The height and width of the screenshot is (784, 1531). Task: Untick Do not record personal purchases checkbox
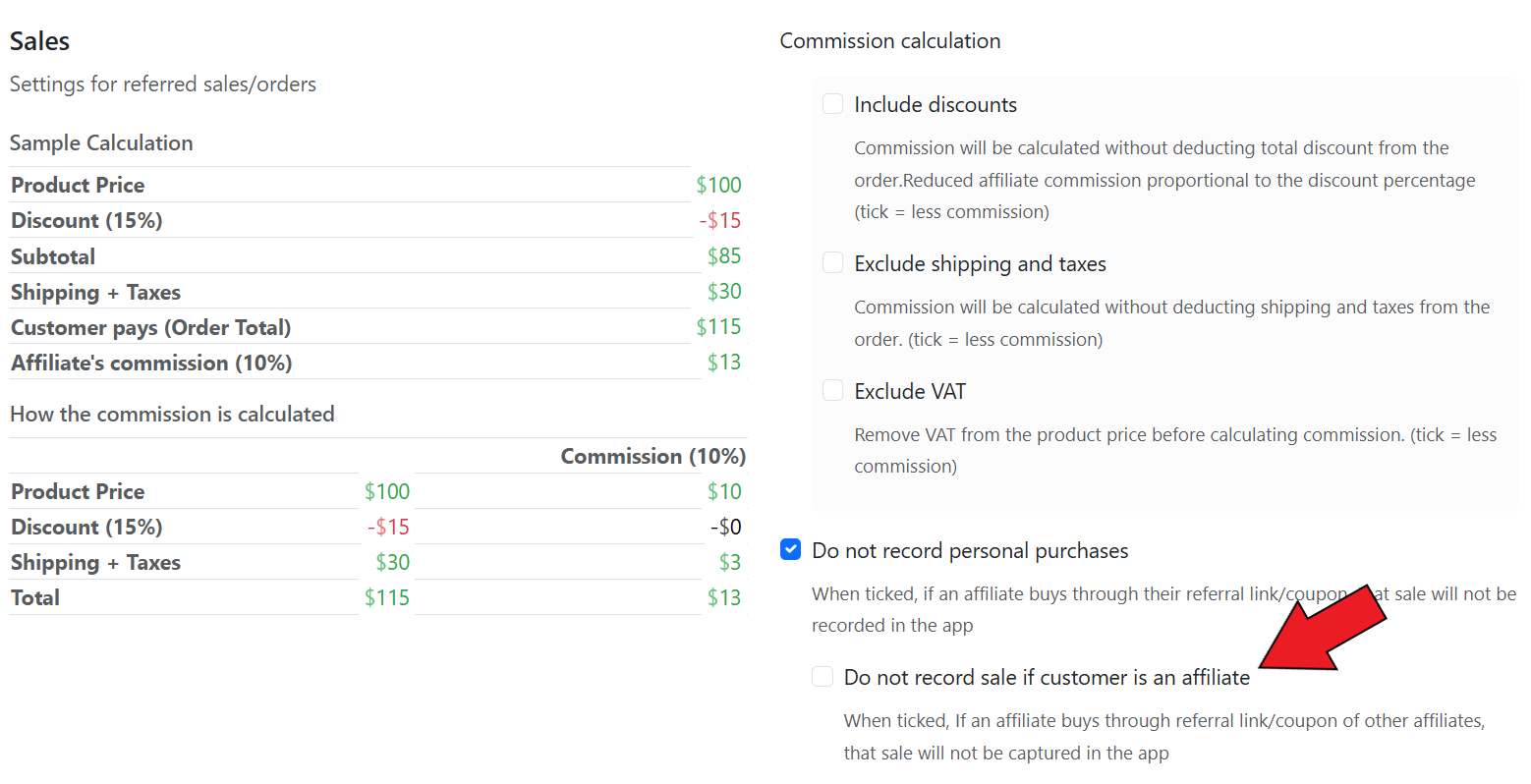point(791,550)
